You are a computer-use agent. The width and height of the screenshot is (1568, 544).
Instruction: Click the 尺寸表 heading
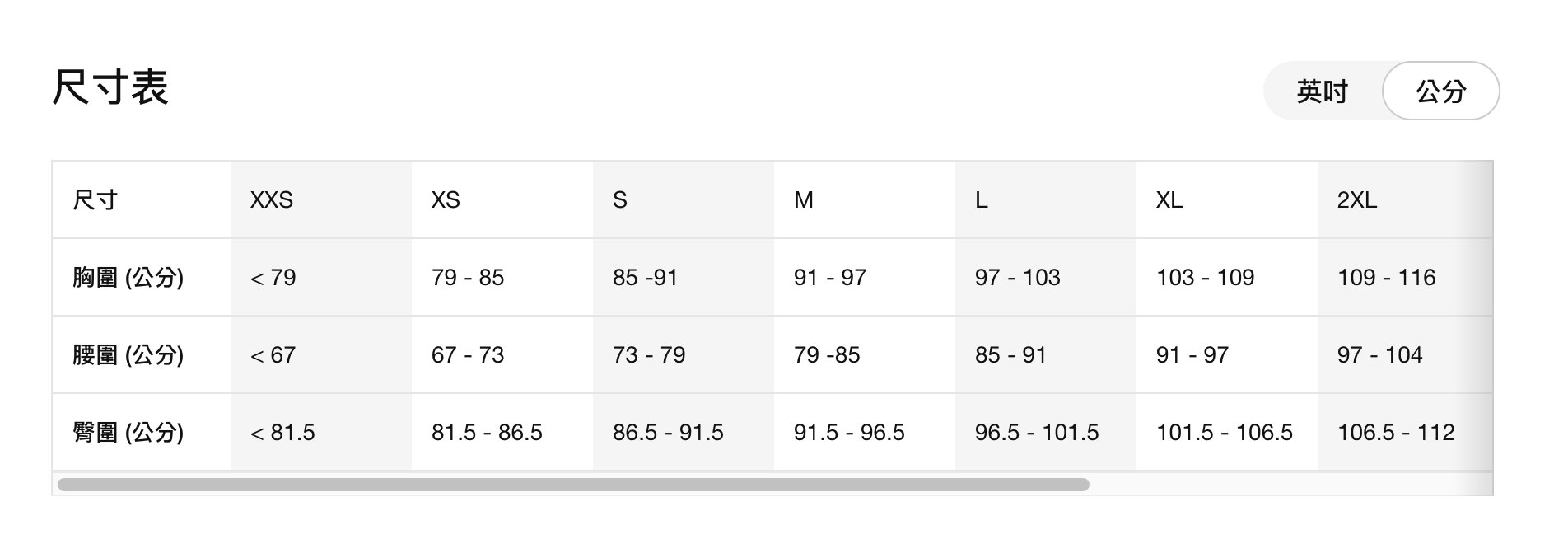110,87
